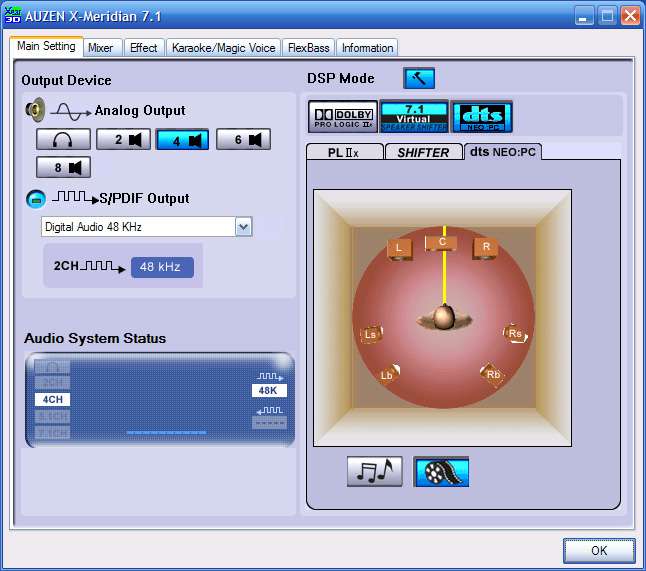The height and width of the screenshot is (571, 646).
Task: Switch to the PL IIx sub-tab
Action: tap(344, 152)
